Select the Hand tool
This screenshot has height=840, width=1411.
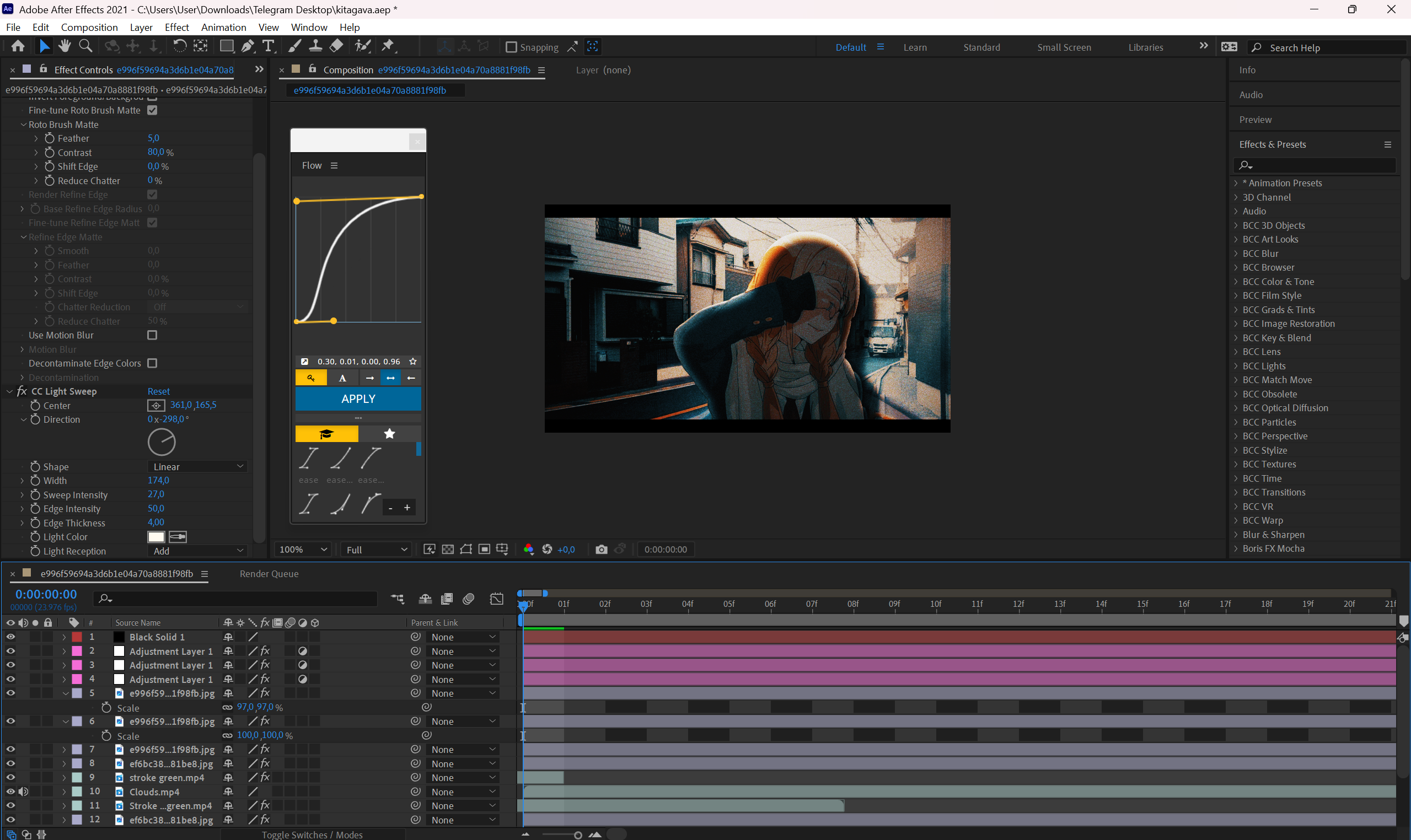tap(65, 46)
